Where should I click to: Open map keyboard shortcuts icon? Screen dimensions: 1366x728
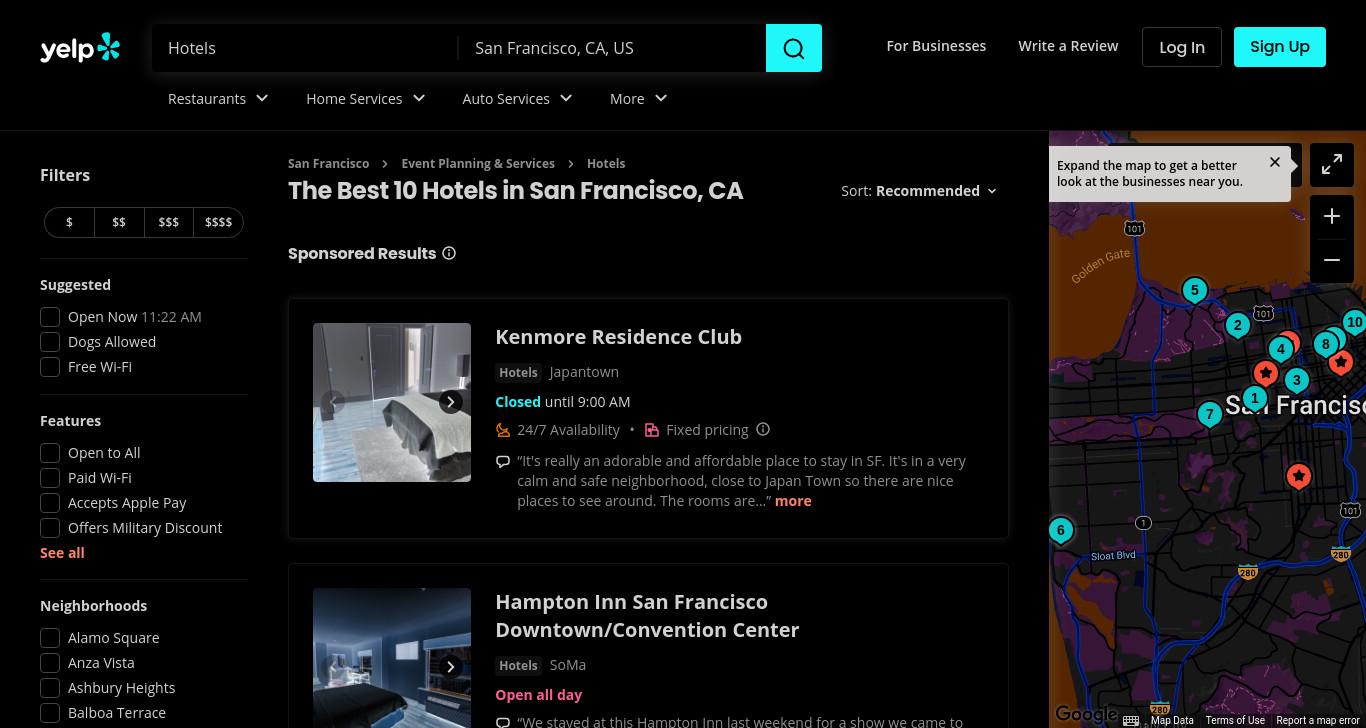(x=1131, y=720)
